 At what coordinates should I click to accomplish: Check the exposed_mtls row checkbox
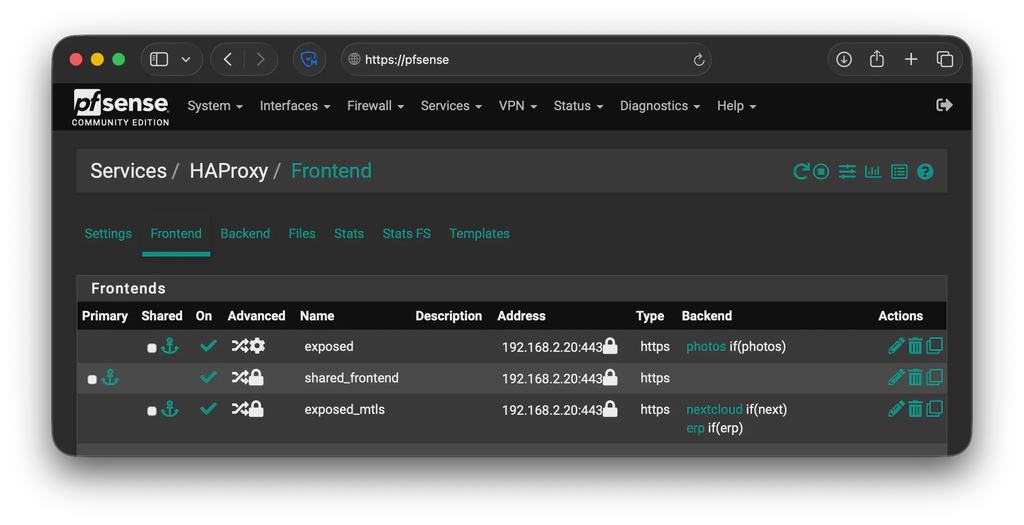pos(152,411)
